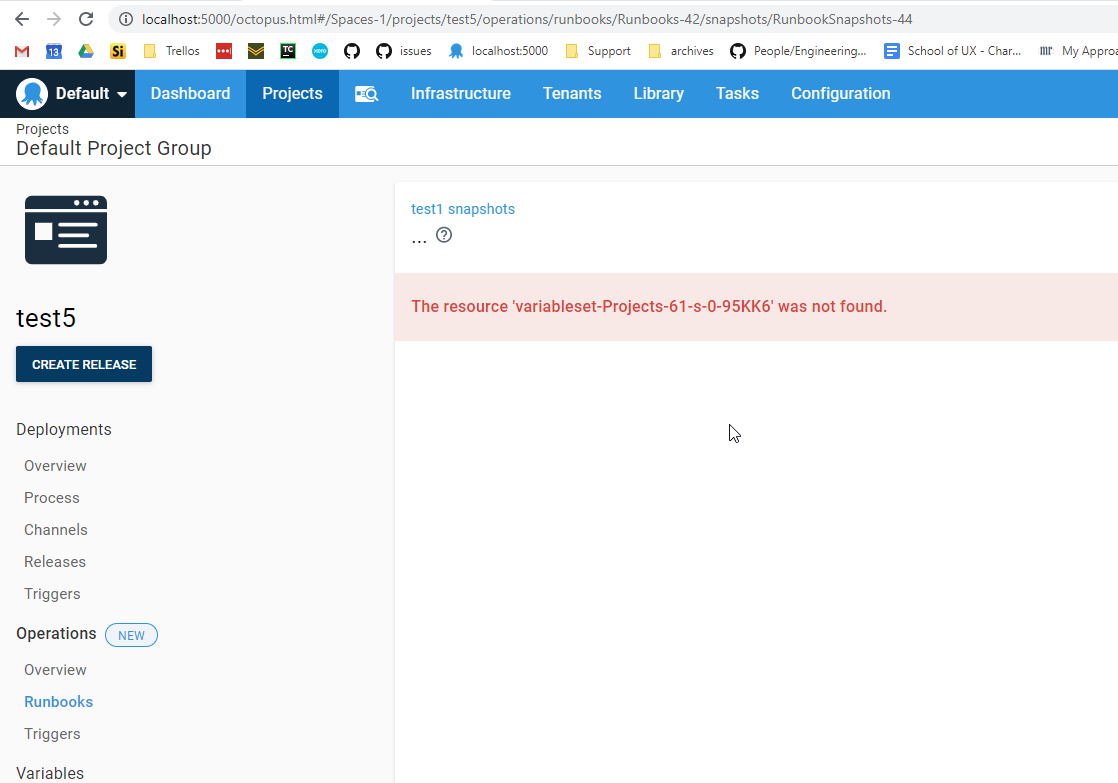Navigate to the Configuration menu
The width and height of the screenshot is (1118, 783).
pyautogui.click(x=840, y=93)
